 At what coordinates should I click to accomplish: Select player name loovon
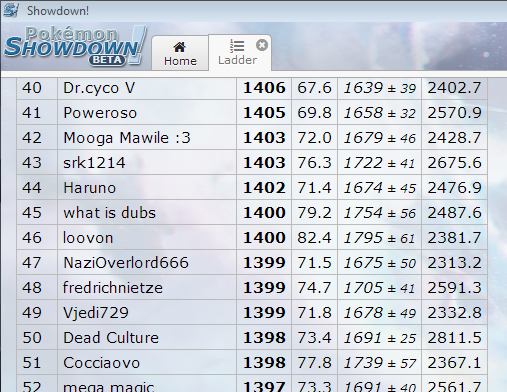[88, 238]
